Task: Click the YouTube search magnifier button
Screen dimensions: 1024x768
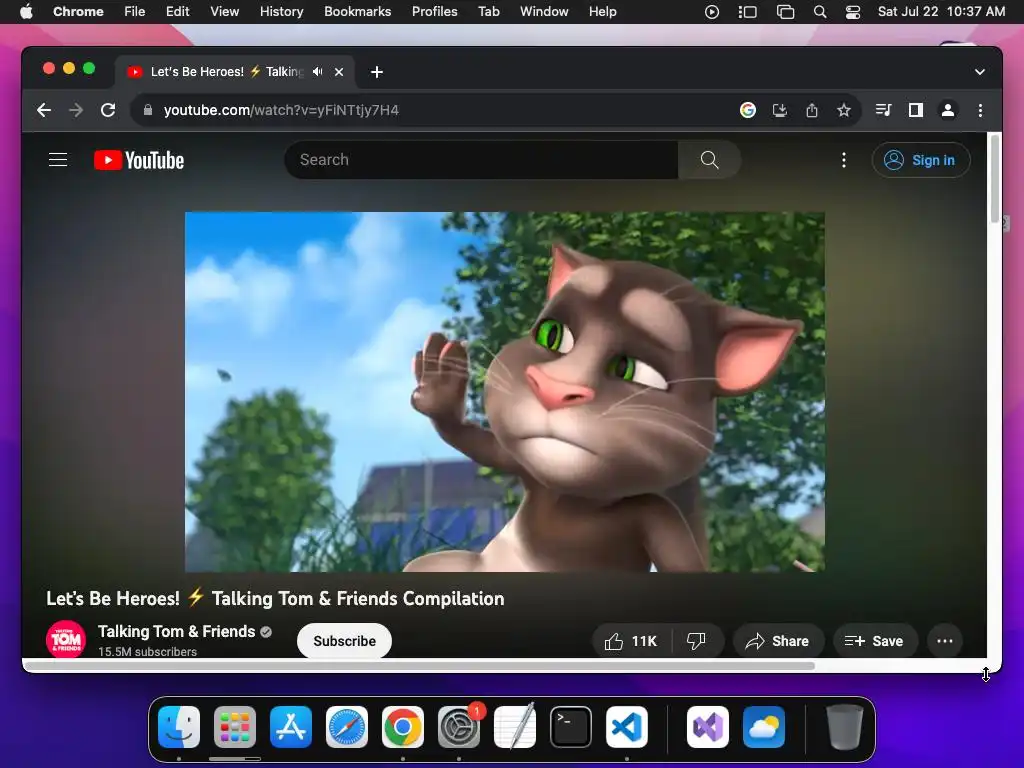Action: (x=709, y=159)
